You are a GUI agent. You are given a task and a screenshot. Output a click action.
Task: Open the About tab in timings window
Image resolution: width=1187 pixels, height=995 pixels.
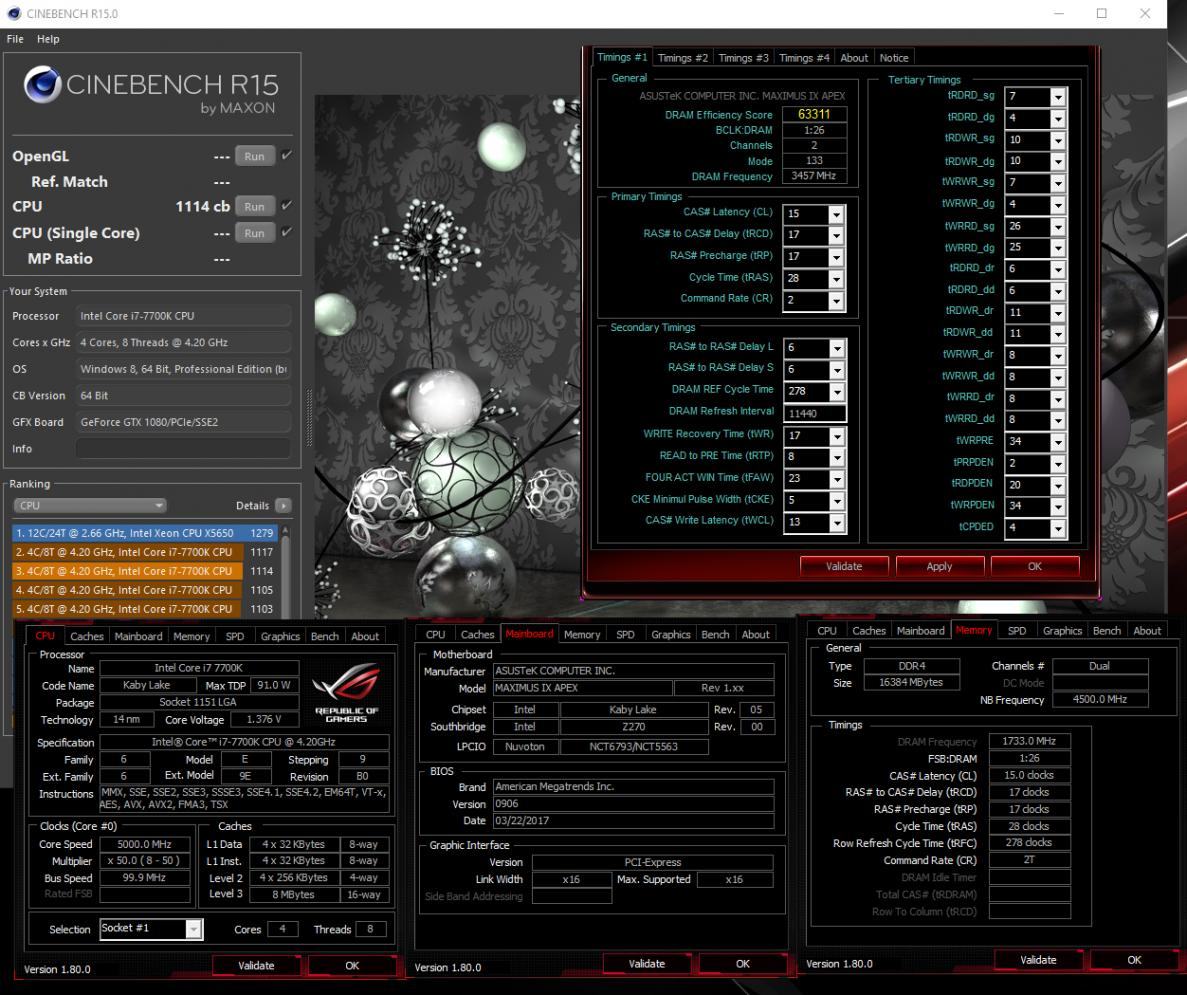click(x=854, y=58)
